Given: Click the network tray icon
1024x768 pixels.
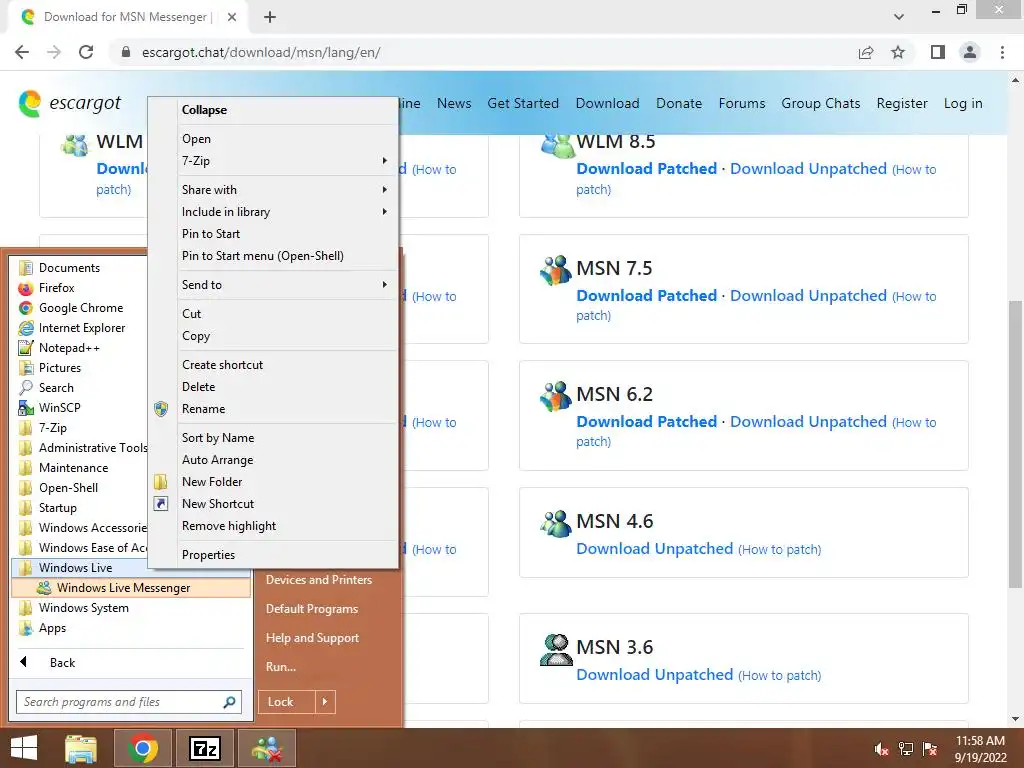Looking at the screenshot, I should 906,749.
